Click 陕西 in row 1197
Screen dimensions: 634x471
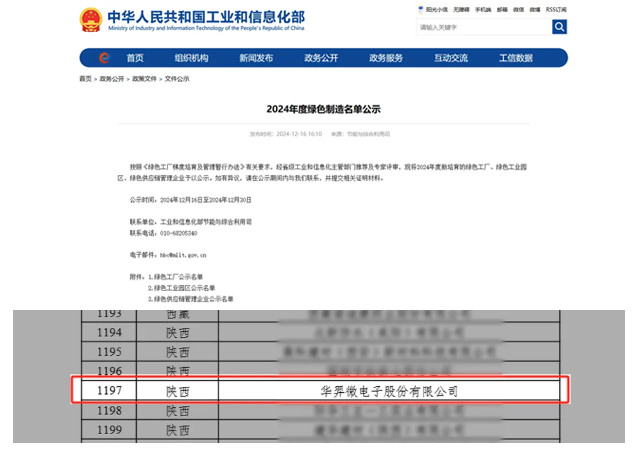pos(178,391)
